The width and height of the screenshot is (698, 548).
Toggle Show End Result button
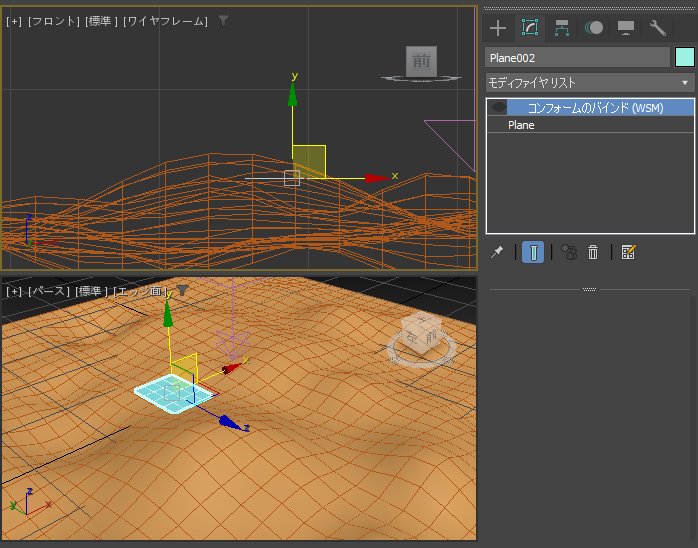point(533,252)
